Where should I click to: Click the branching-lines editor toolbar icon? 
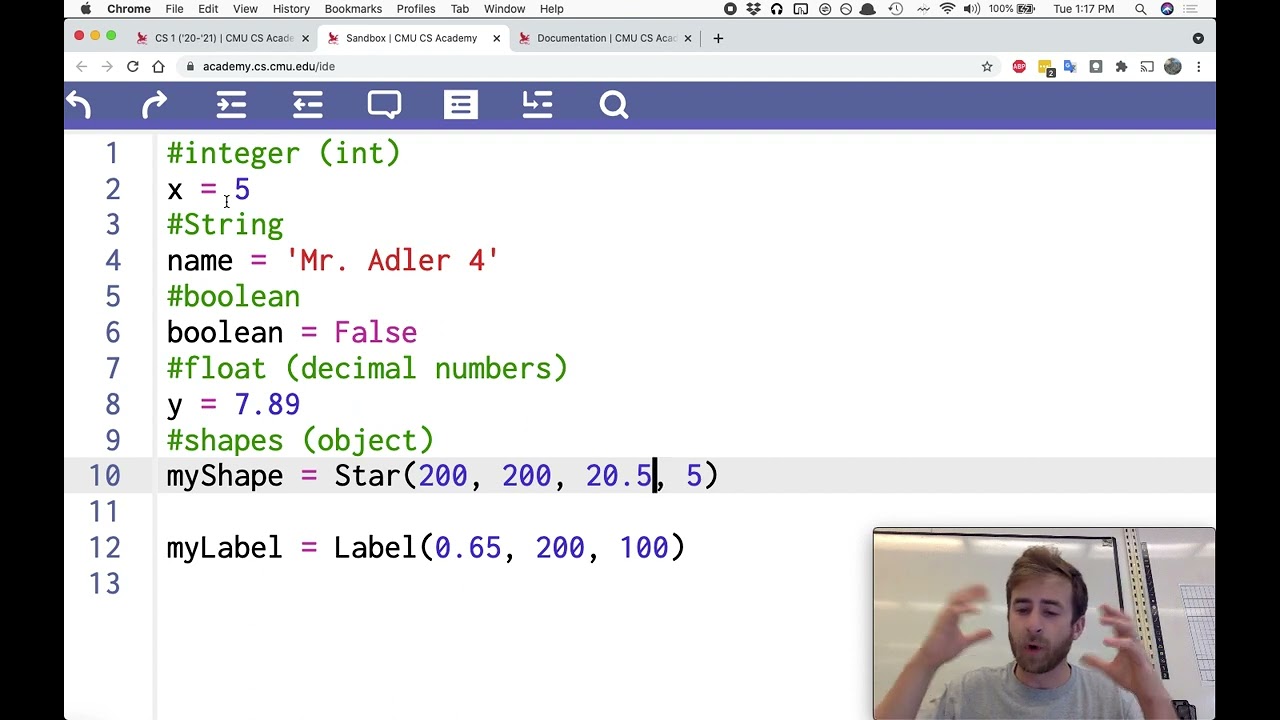pos(537,105)
